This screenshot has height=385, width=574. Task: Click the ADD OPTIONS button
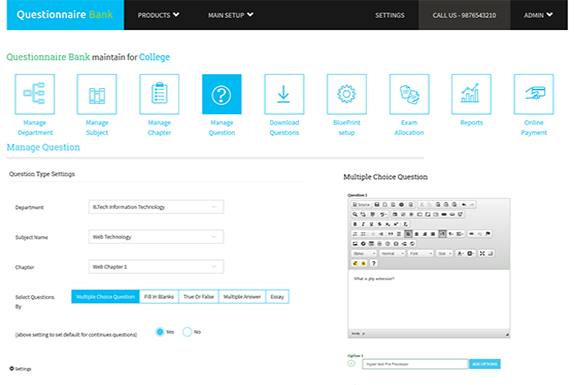coord(485,364)
